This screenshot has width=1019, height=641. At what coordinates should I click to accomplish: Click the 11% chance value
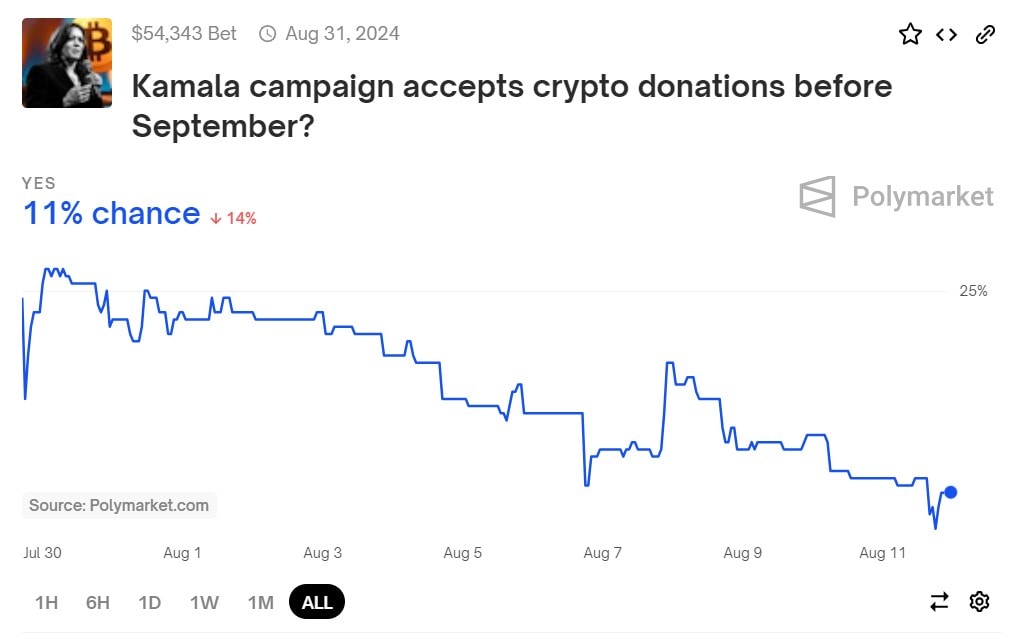[x=111, y=214]
